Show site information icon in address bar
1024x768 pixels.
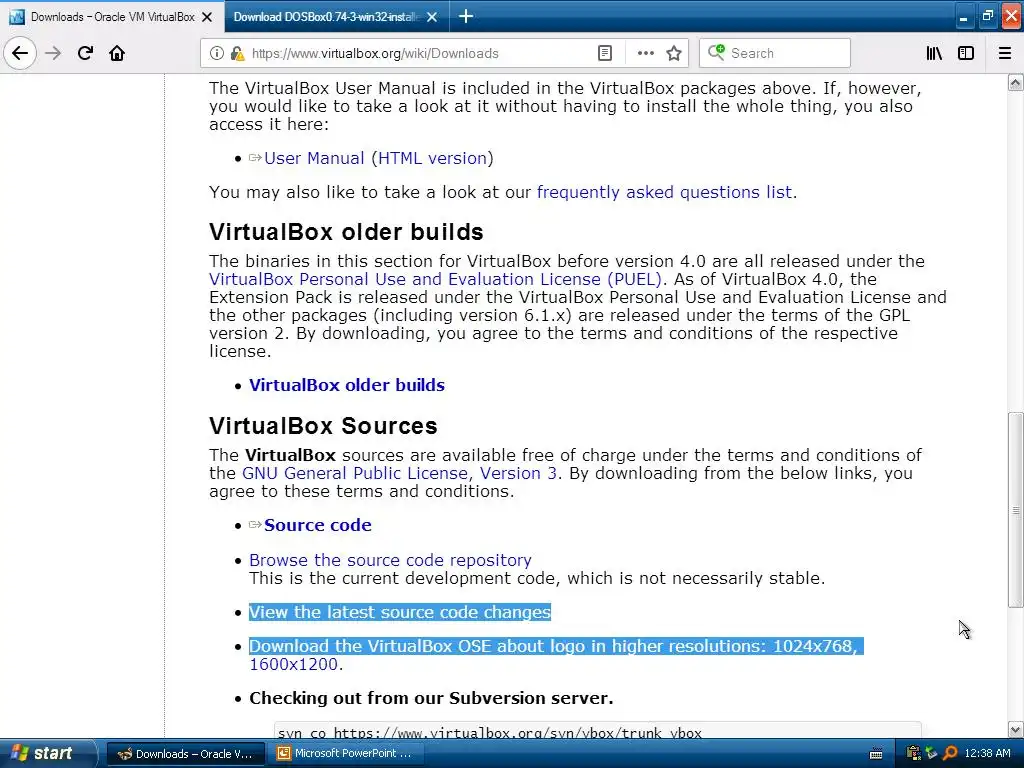[x=217, y=53]
